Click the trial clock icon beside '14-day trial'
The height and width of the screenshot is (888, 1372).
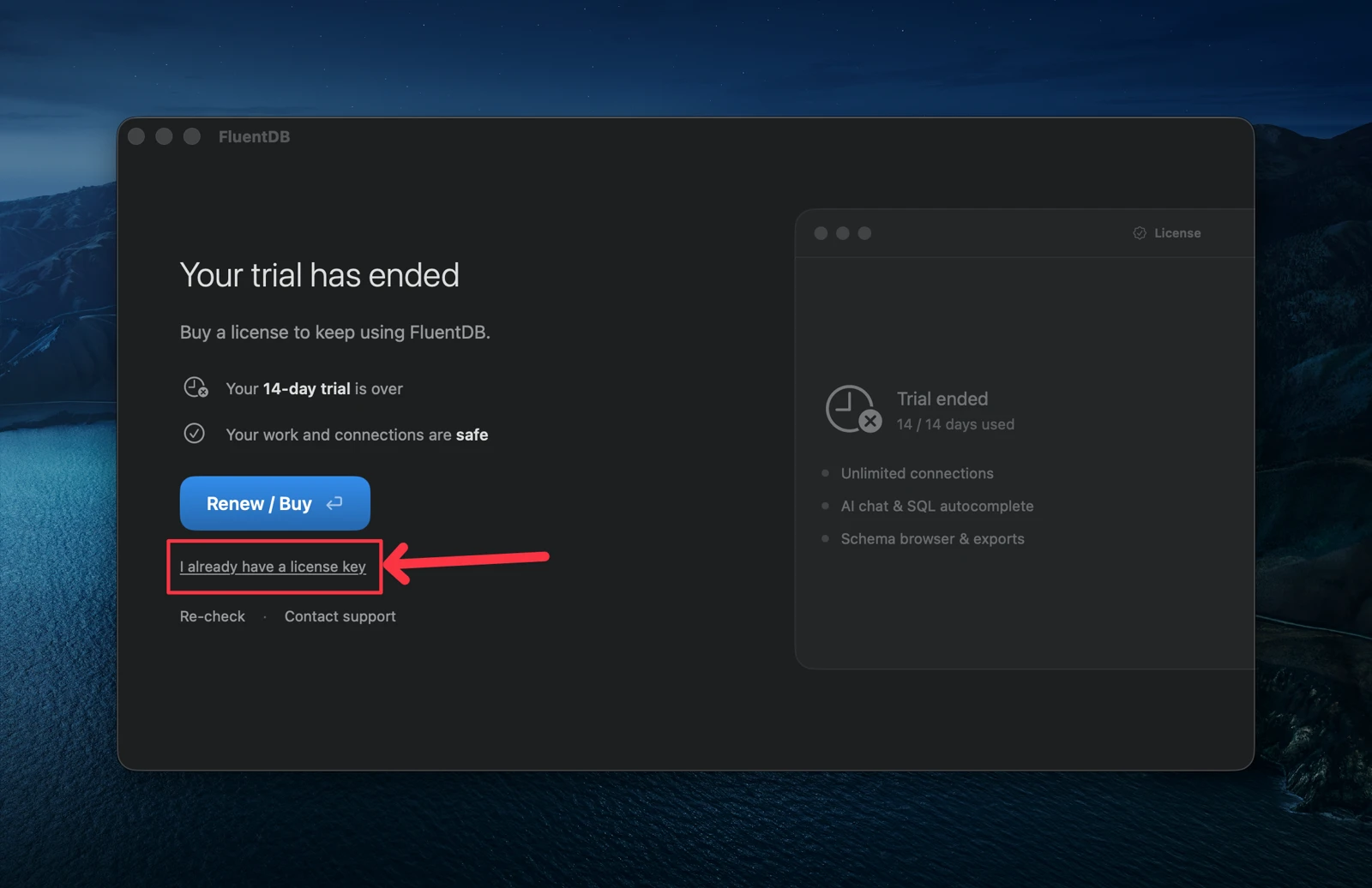click(x=196, y=387)
